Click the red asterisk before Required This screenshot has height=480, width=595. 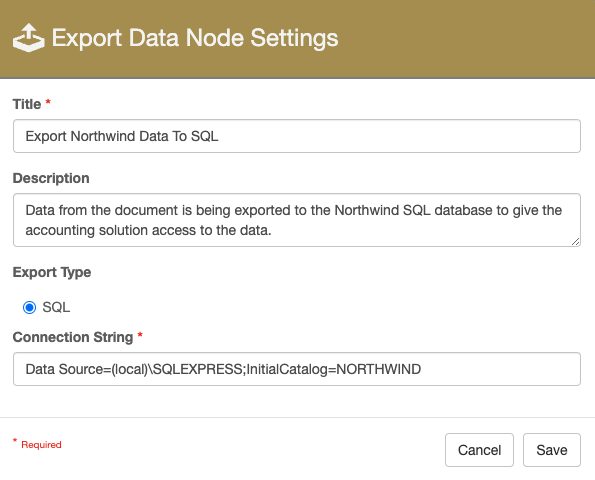click(15, 441)
